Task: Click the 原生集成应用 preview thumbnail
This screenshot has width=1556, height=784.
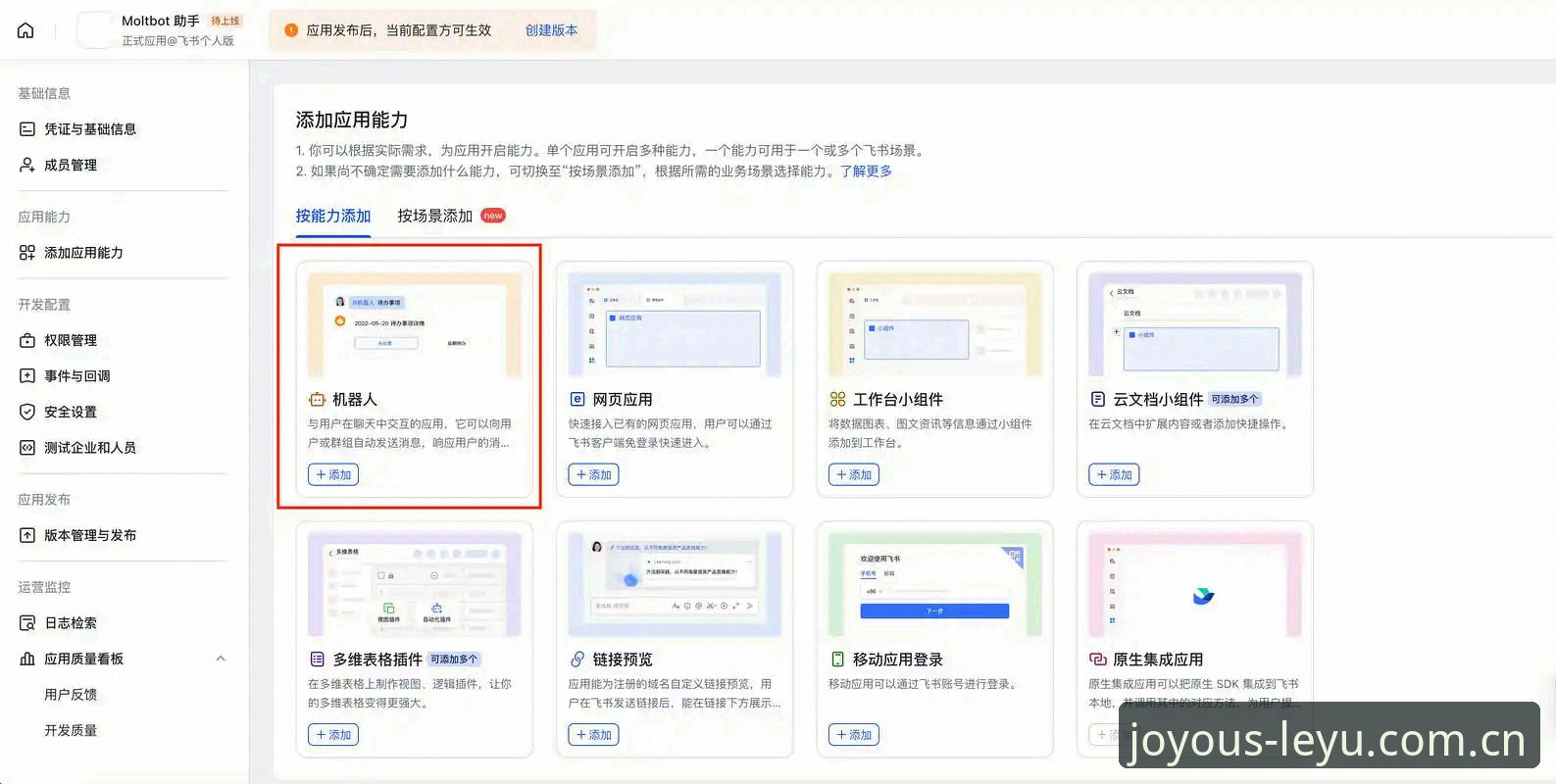Action: (1195, 584)
